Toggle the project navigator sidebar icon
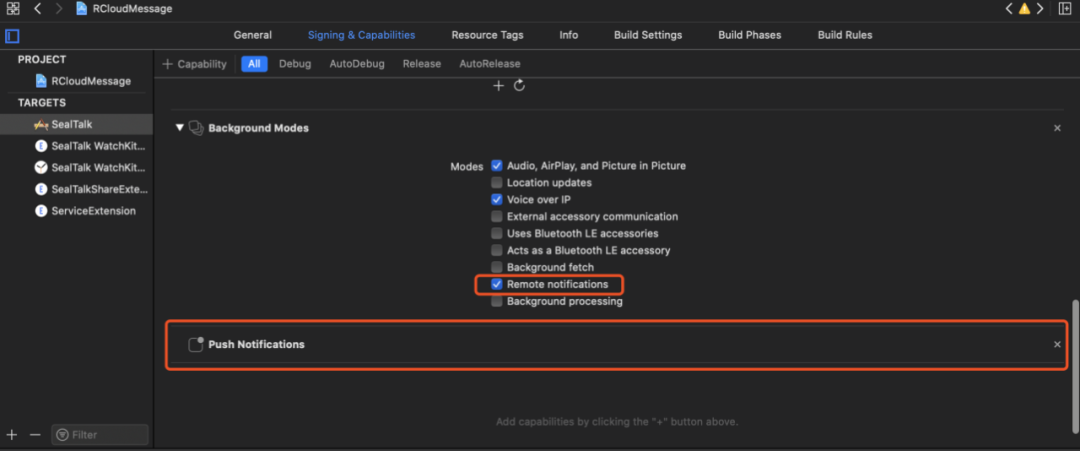Viewport: 1080px width, 451px height. (12, 36)
